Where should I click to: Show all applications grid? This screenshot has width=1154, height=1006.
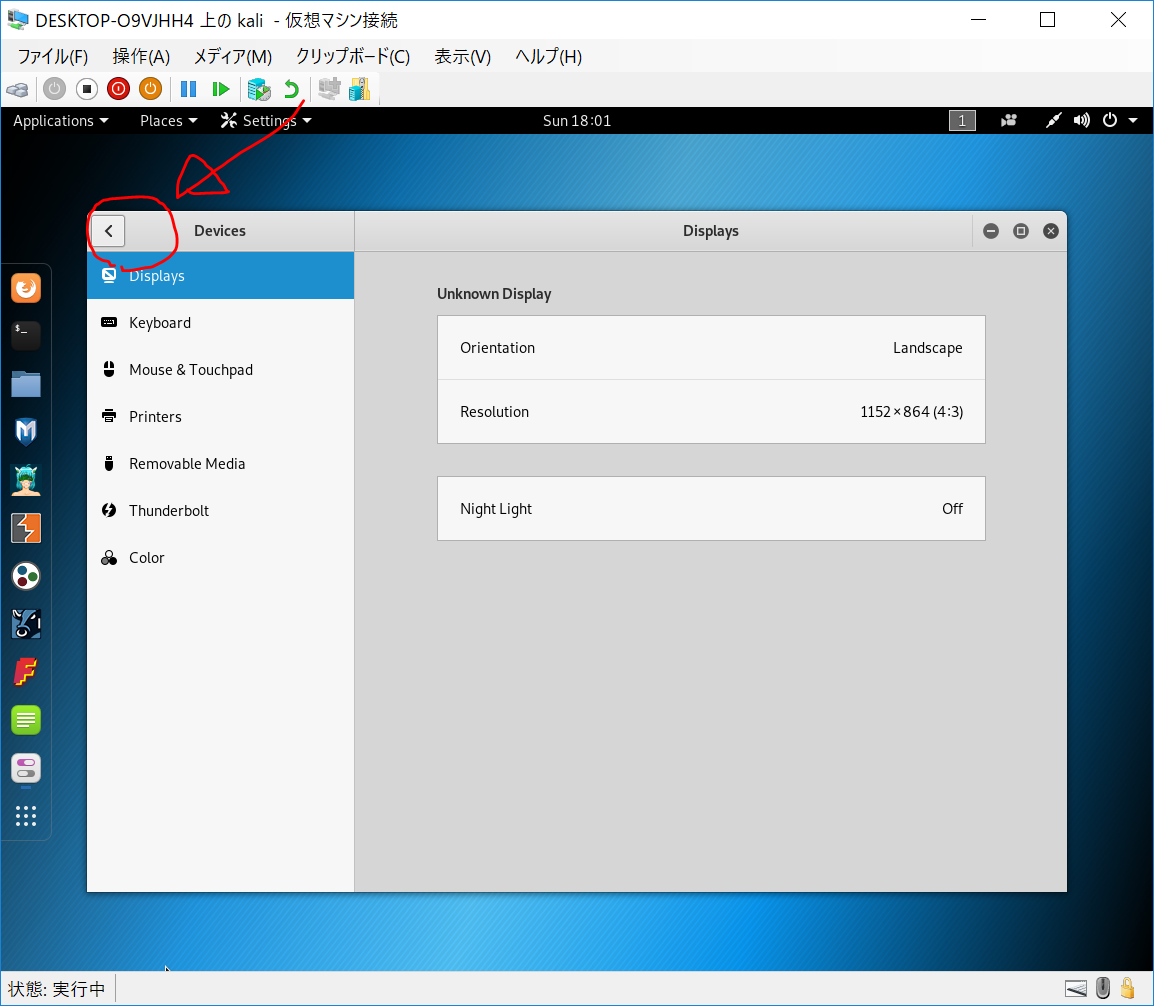tap(26, 816)
